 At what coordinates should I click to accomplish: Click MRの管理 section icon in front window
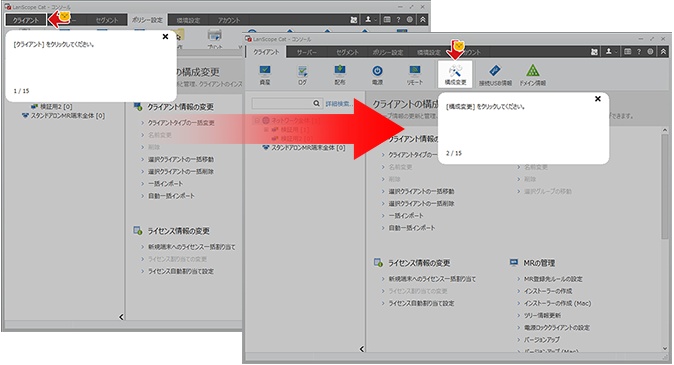tap(514, 262)
